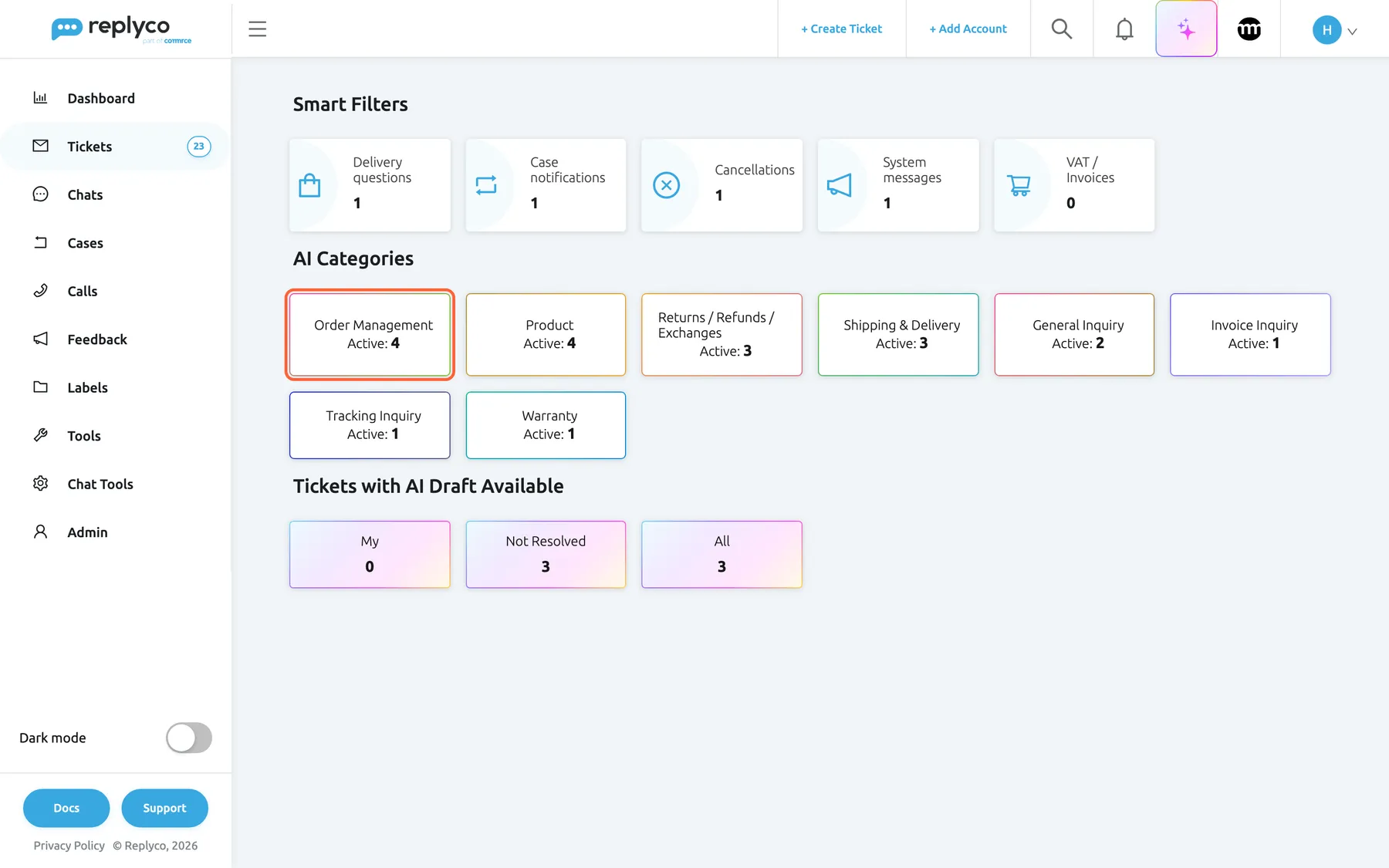Screen dimensions: 1389x868
Task: Open the Dashboard menu item
Action: [116, 98]
